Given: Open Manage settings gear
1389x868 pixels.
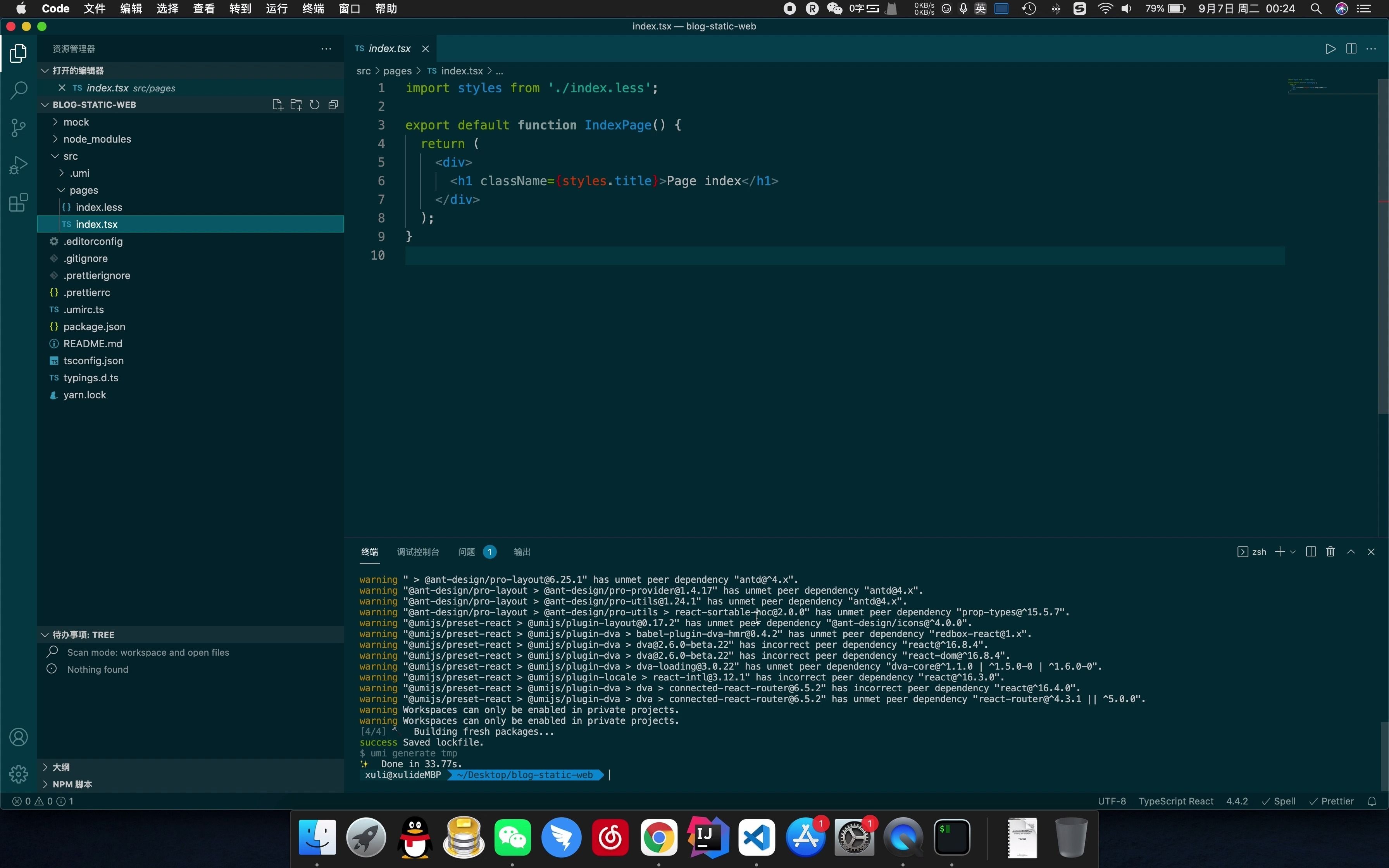Looking at the screenshot, I should [19, 774].
